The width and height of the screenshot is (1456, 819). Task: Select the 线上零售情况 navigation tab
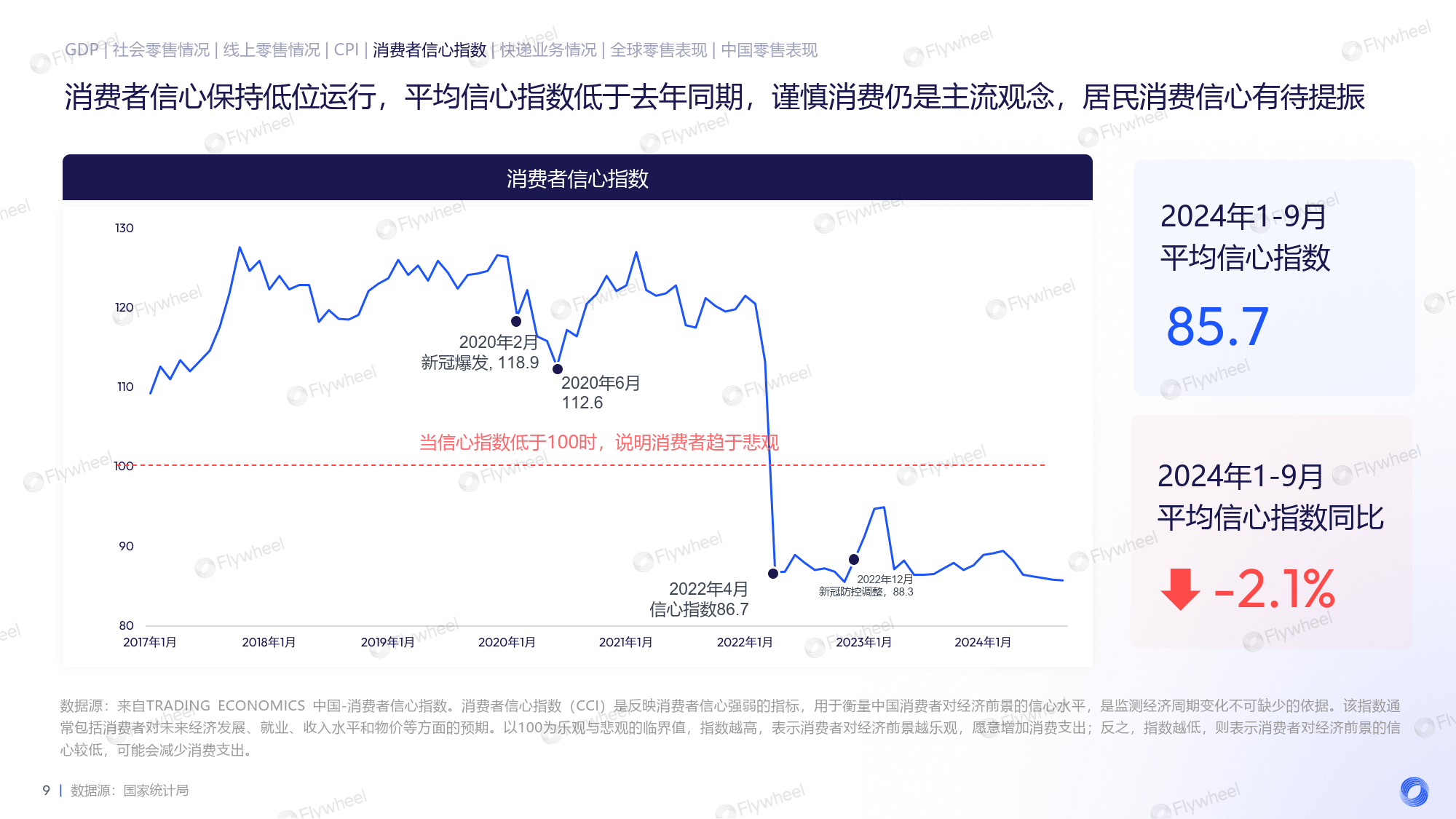point(272,50)
